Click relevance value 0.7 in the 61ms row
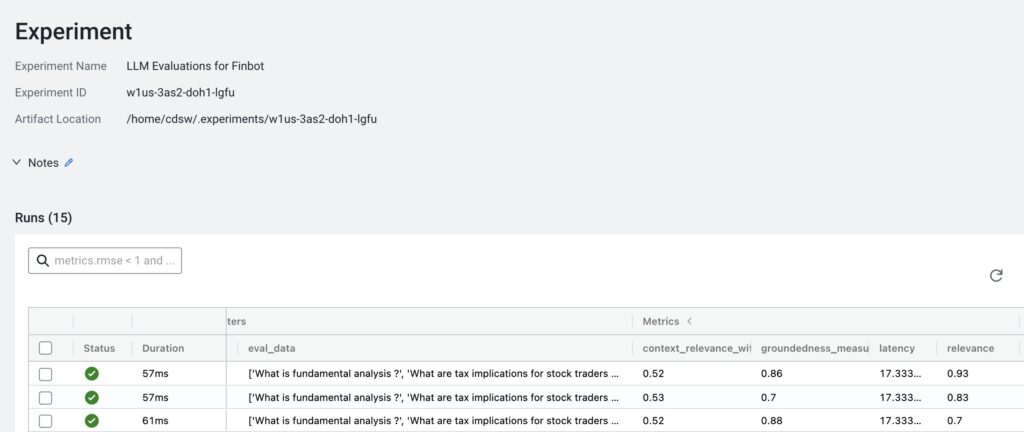 pyautogui.click(x=954, y=420)
